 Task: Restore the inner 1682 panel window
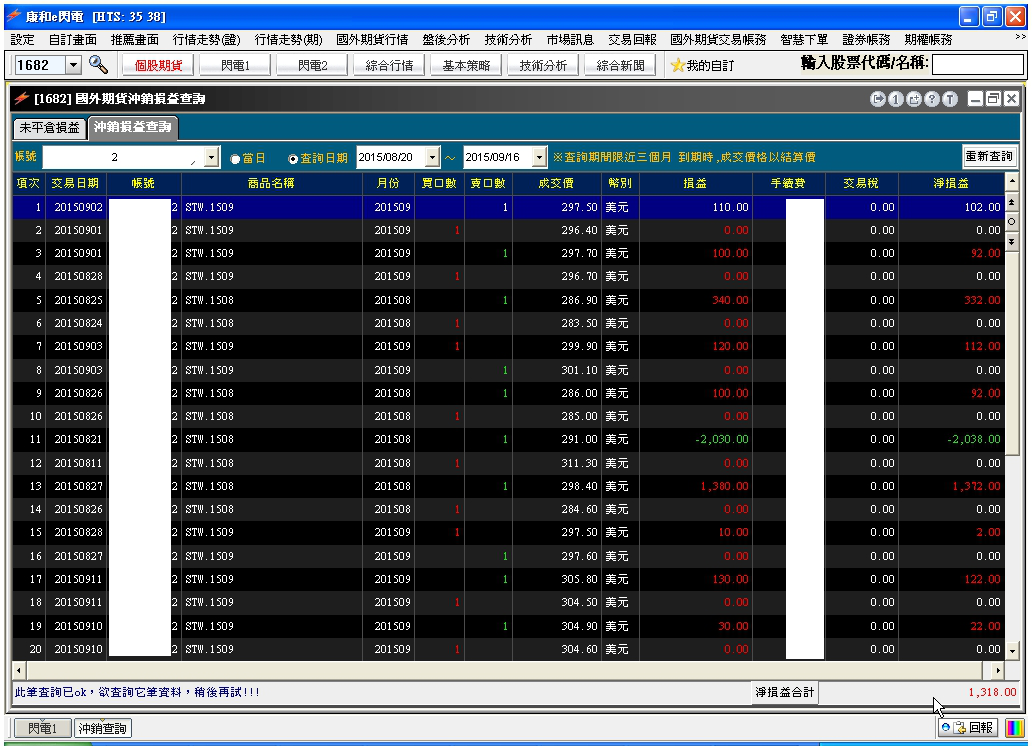[993, 99]
